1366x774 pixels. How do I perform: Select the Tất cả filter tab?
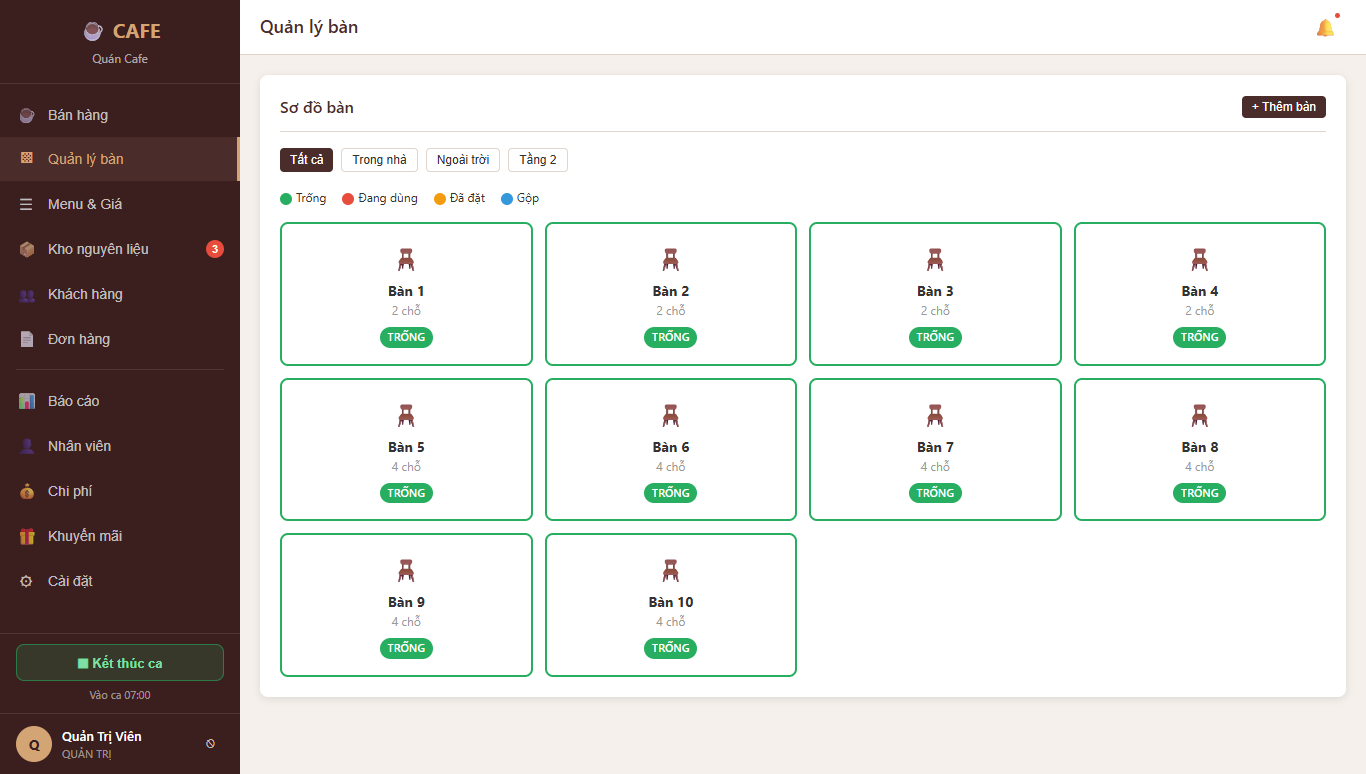pyautogui.click(x=306, y=160)
